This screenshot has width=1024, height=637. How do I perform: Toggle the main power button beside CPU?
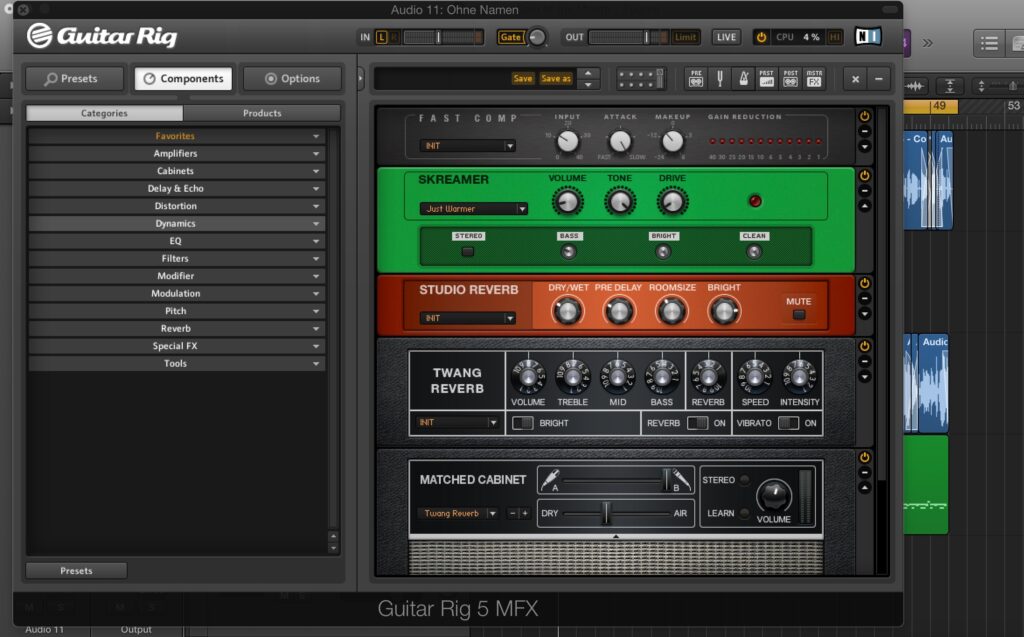[761, 37]
